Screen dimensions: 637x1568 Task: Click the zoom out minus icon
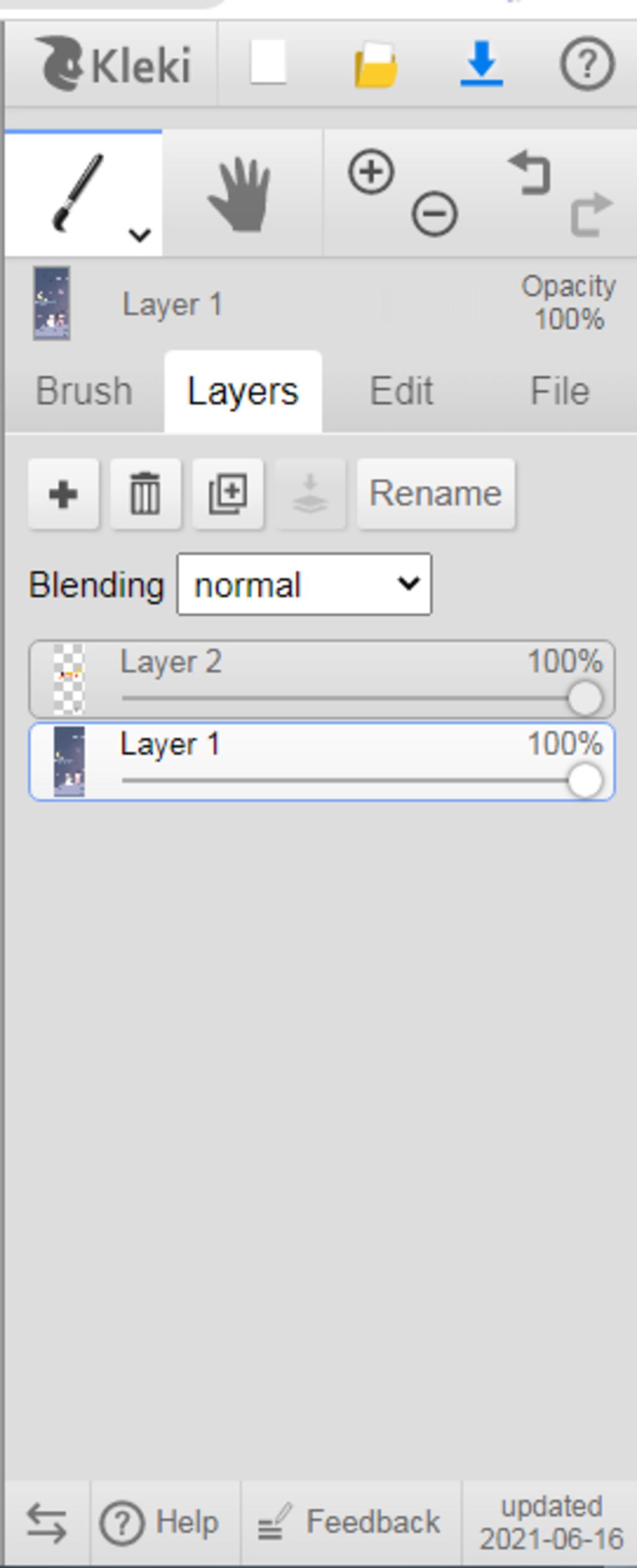434,215
